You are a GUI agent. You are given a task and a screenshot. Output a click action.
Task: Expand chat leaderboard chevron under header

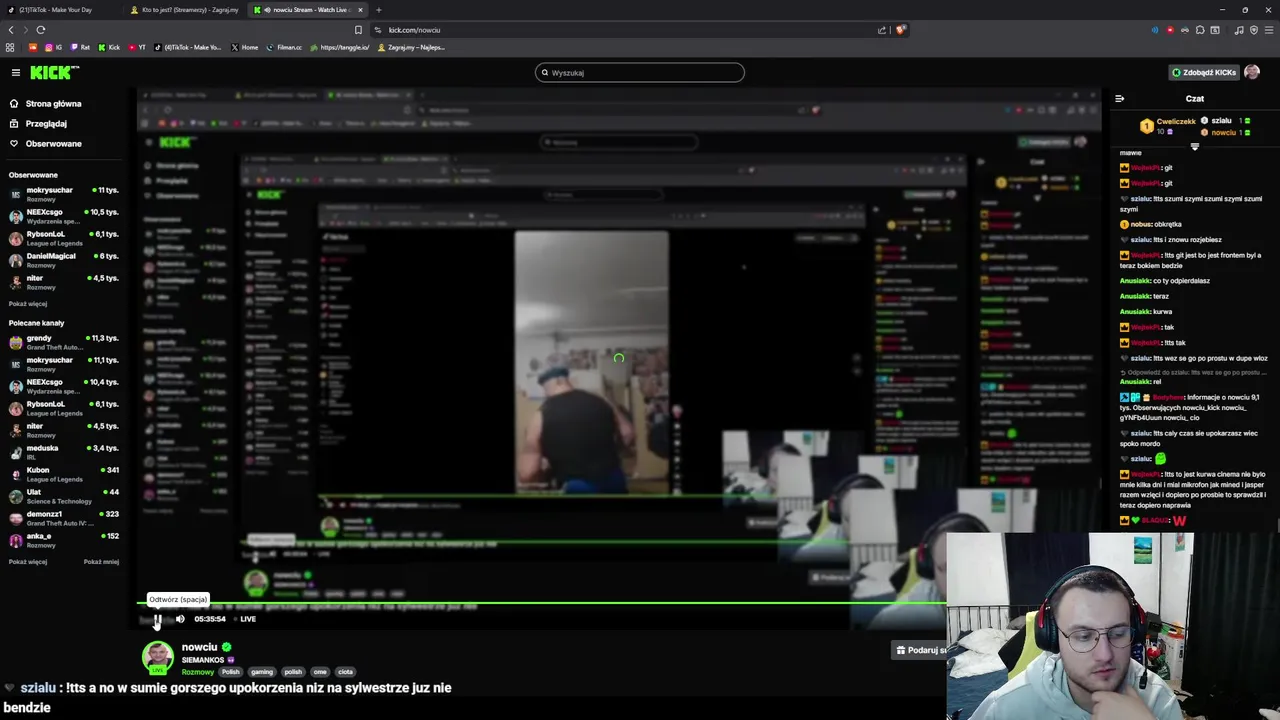(1194, 146)
